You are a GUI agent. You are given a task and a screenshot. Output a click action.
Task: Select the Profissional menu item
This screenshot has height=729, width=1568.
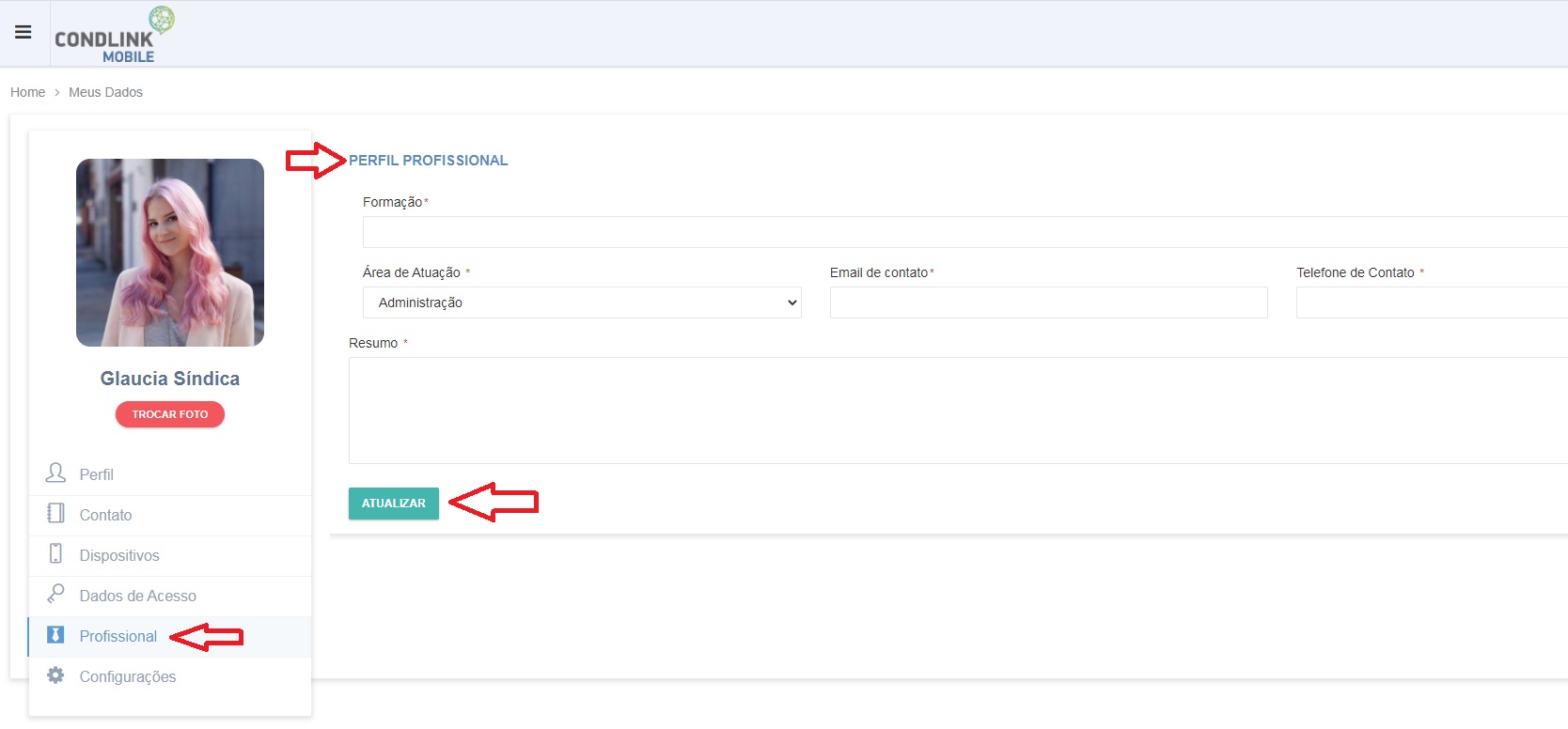[170, 636]
